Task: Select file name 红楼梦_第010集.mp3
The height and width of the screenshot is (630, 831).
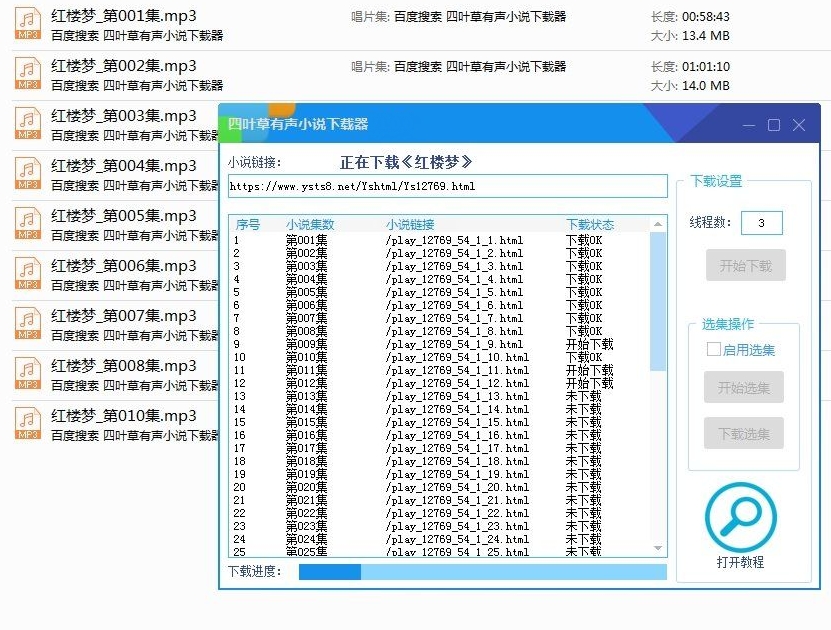Action: pyautogui.click(x=123, y=415)
